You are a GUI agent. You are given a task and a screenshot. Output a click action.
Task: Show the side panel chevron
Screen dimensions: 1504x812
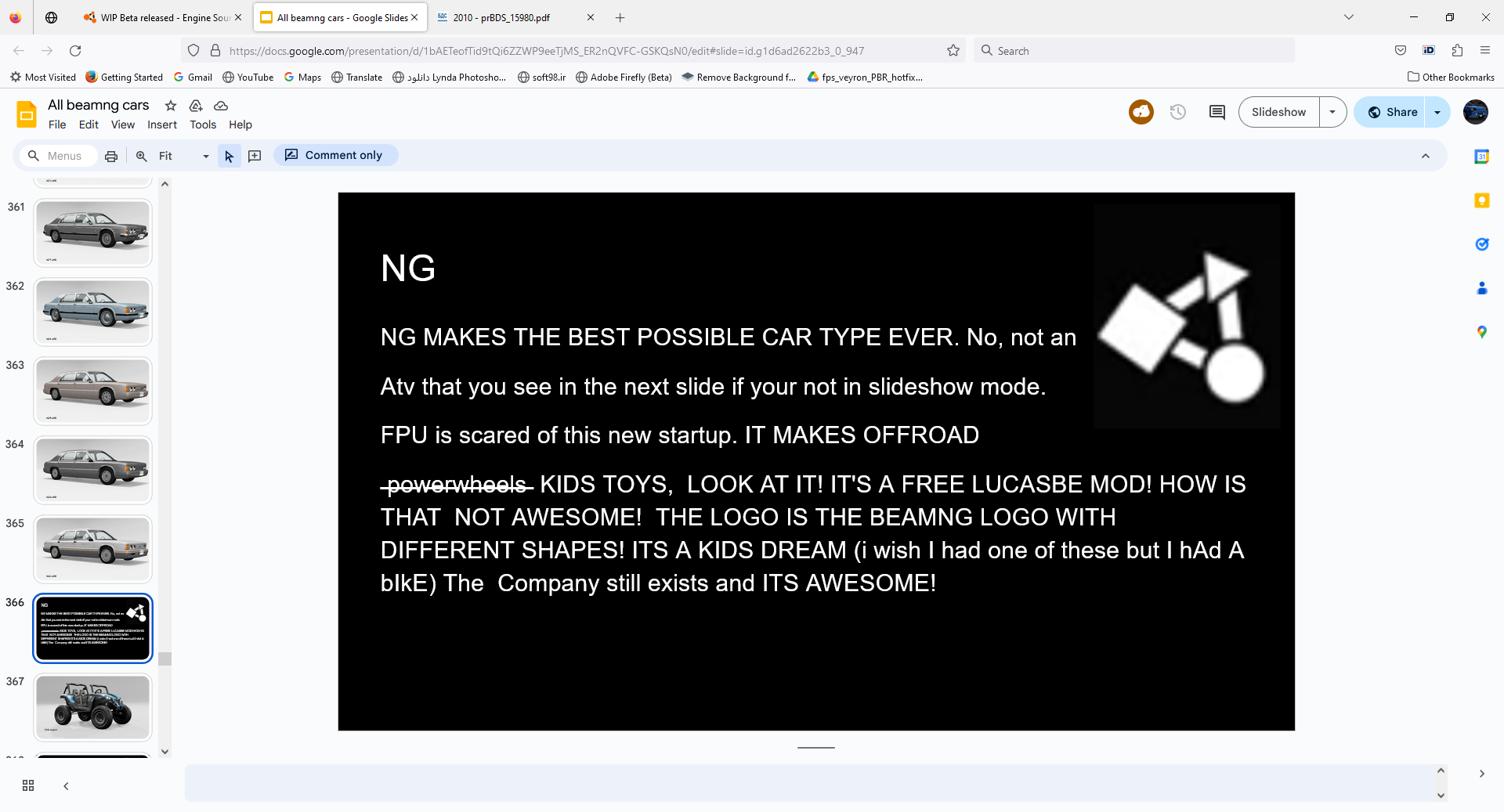[x=1481, y=774]
